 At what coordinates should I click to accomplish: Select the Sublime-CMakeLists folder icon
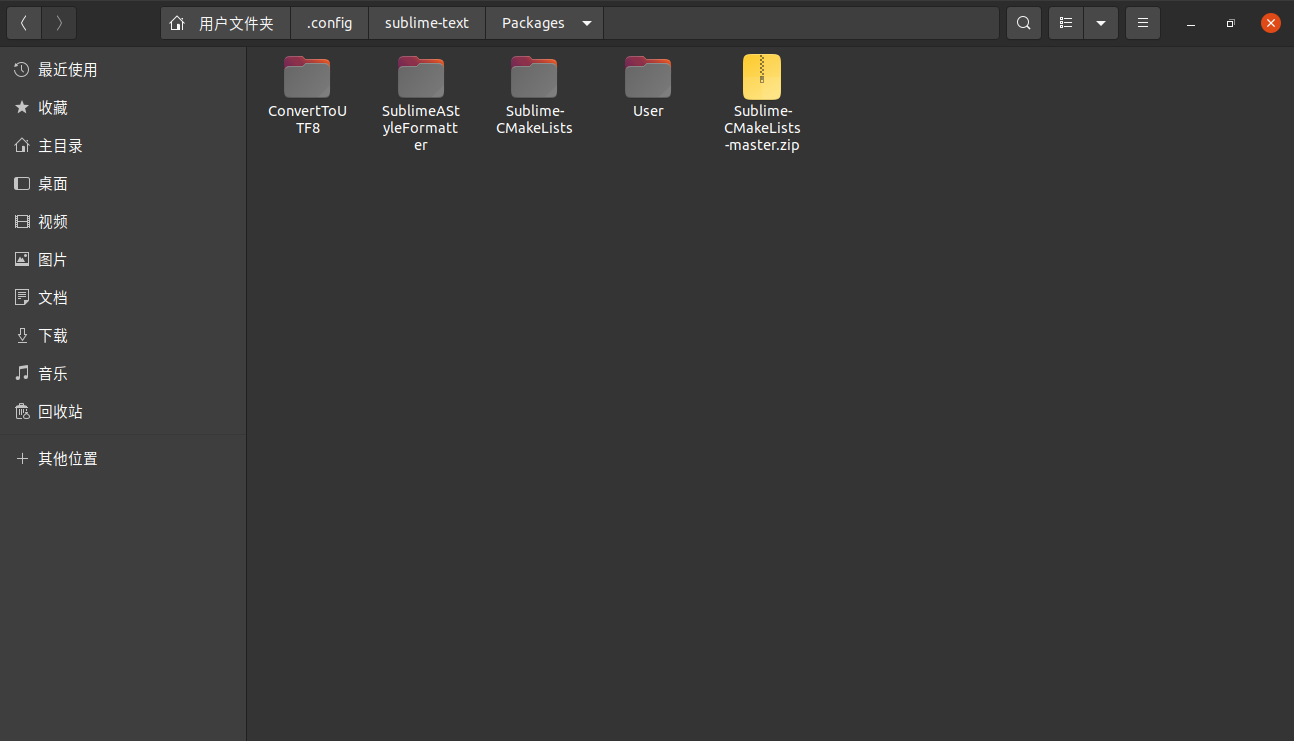click(x=534, y=77)
